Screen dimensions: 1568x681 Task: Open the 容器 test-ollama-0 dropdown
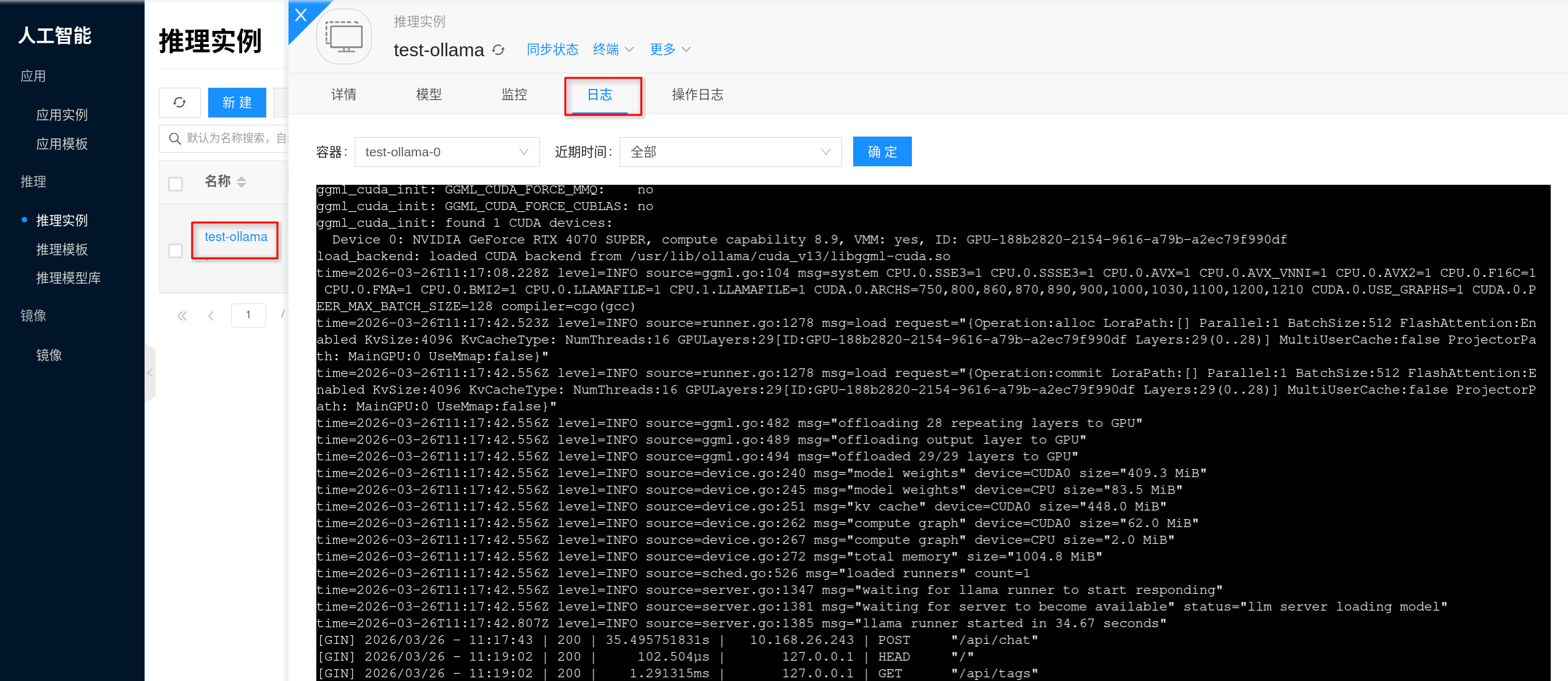tap(447, 152)
